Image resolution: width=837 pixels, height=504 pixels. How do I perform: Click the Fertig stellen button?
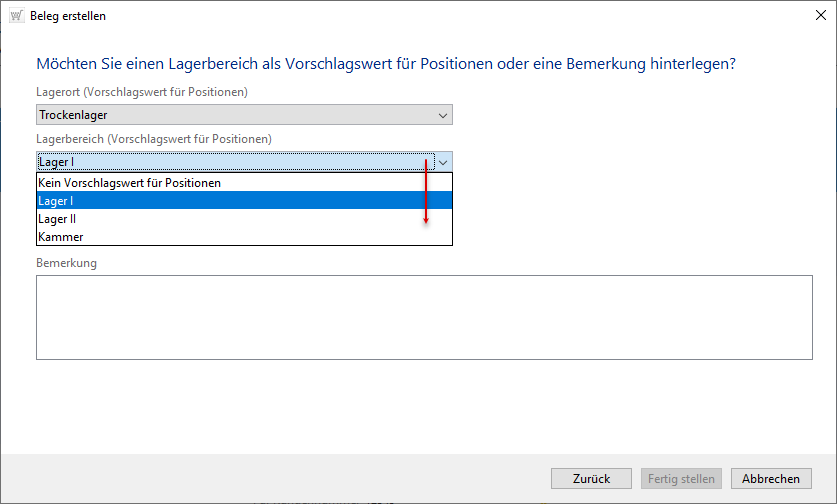(680, 479)
